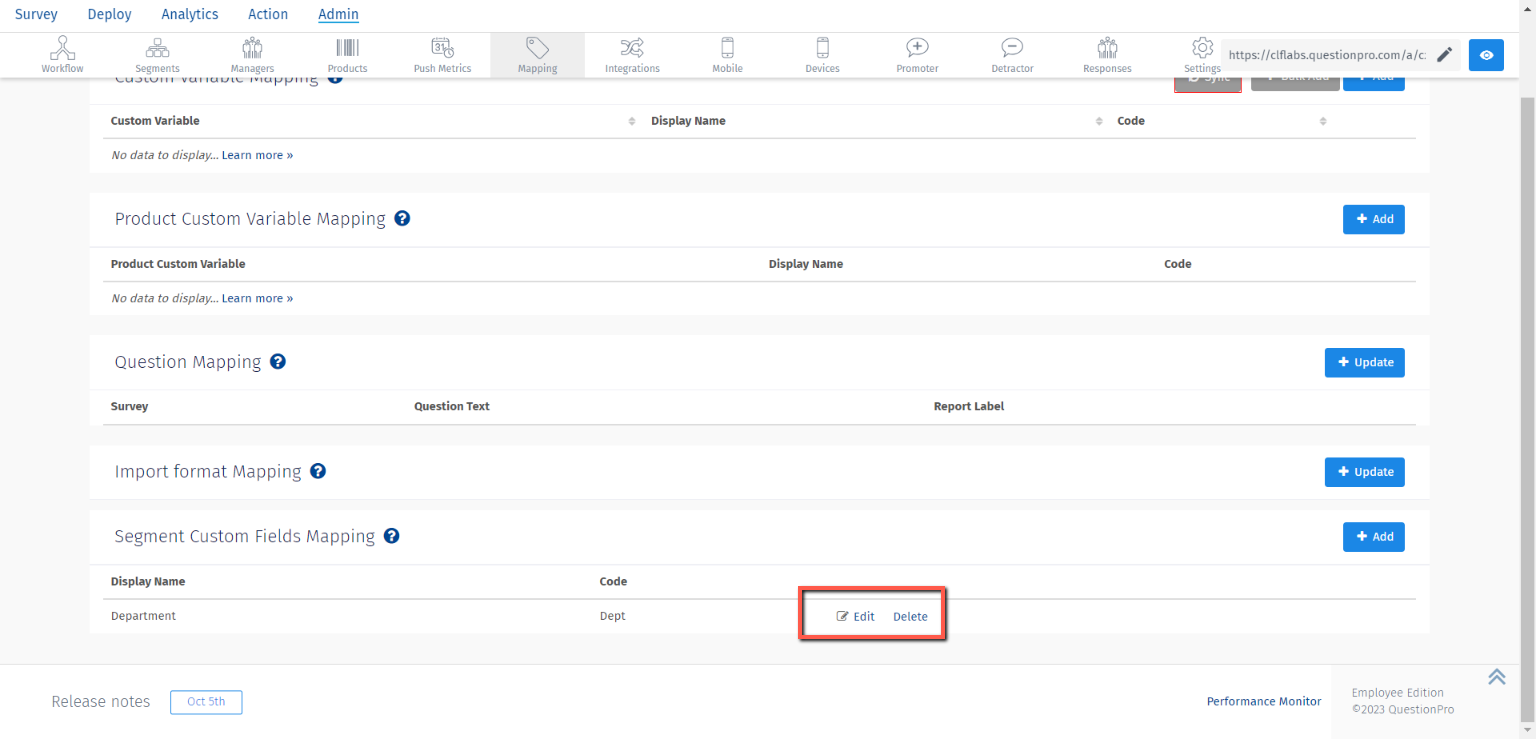The image size is (1536, 739).
Task: Add a Segment Custom Fields Mapping
Action: pyautogui.click(x=1373, y=537)
